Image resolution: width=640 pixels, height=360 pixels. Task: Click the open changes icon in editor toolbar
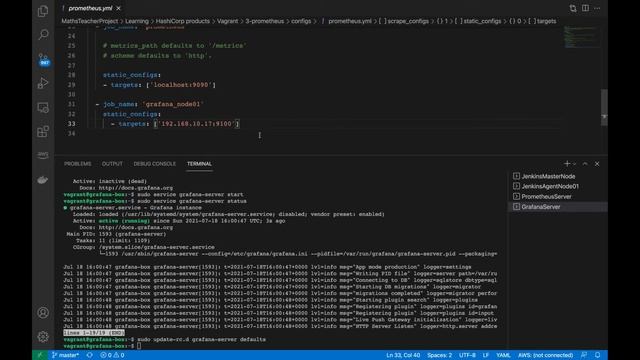click(x=573, y=8)
